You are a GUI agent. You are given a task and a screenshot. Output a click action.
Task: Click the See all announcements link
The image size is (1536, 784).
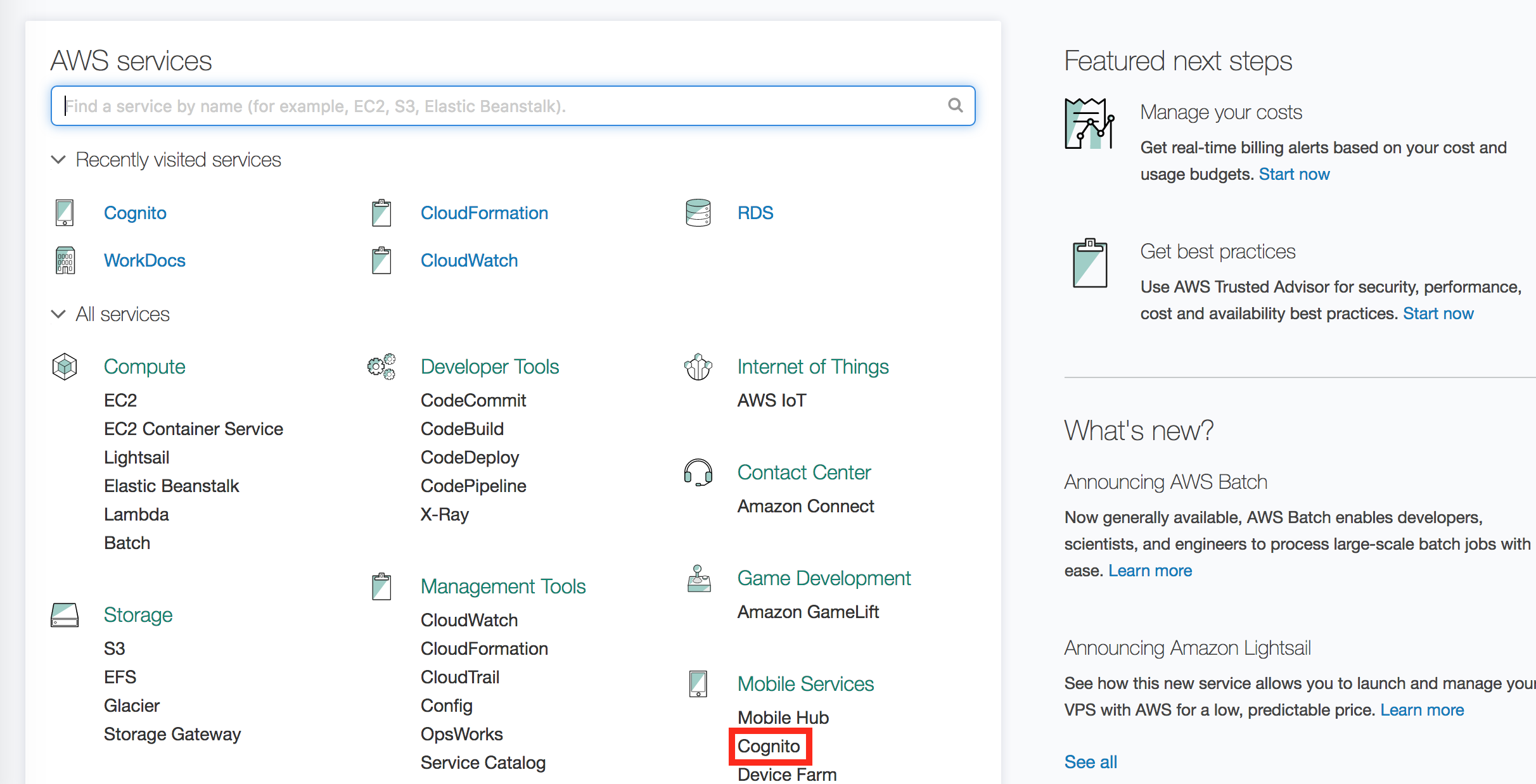point(1091,762)
